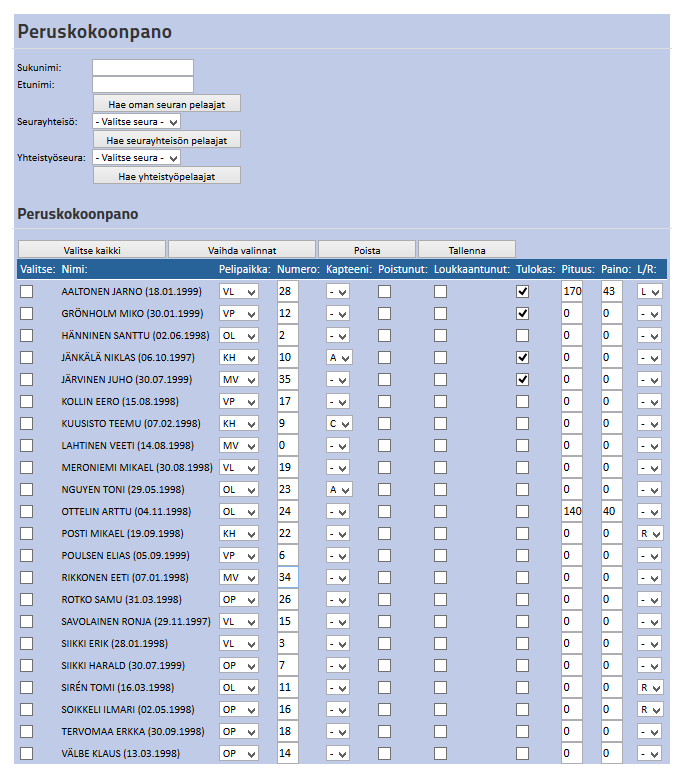Viewport: 679px width, 776px height.
Task: Click the Tulokas column header
Action: point(535,269)
